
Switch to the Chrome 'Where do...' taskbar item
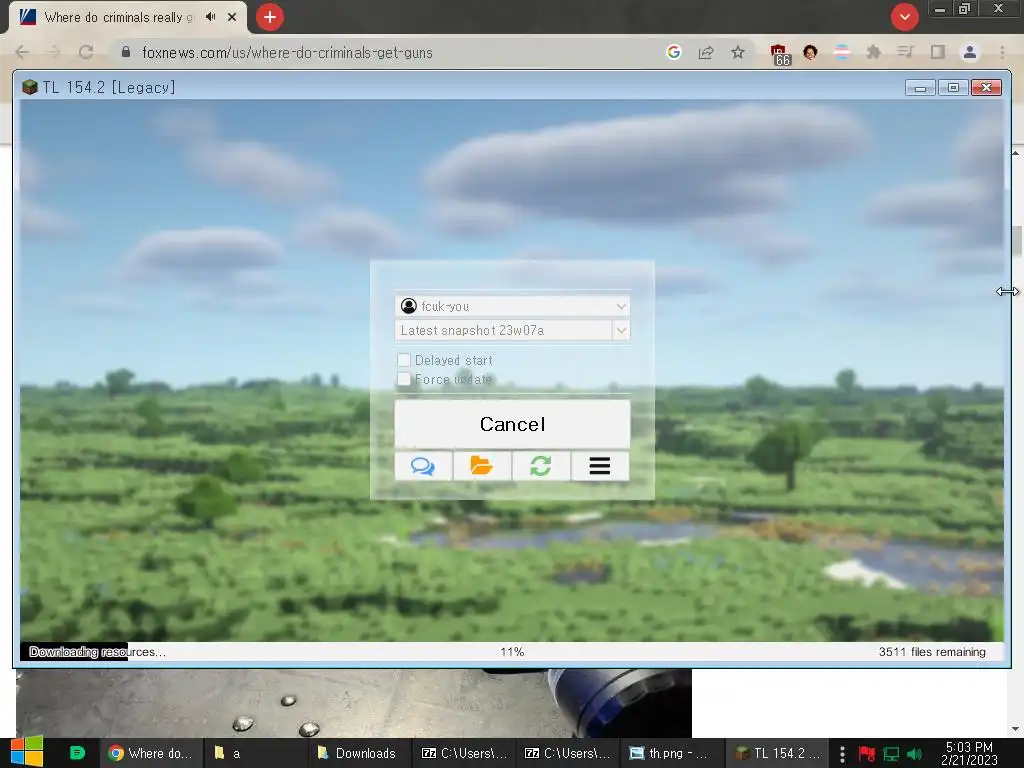click(150, 753)
